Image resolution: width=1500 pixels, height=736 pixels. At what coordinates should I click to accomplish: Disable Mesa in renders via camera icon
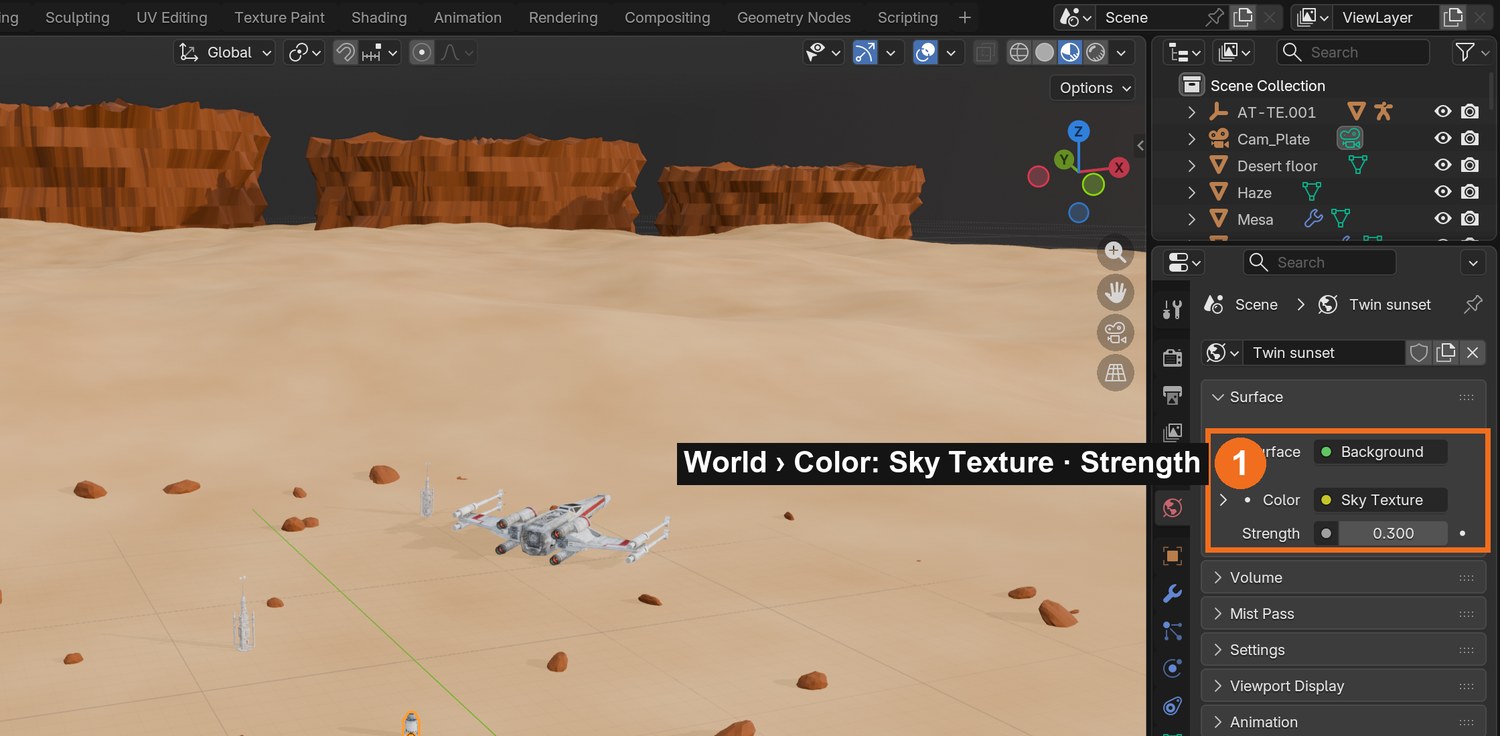point(1469,219)
